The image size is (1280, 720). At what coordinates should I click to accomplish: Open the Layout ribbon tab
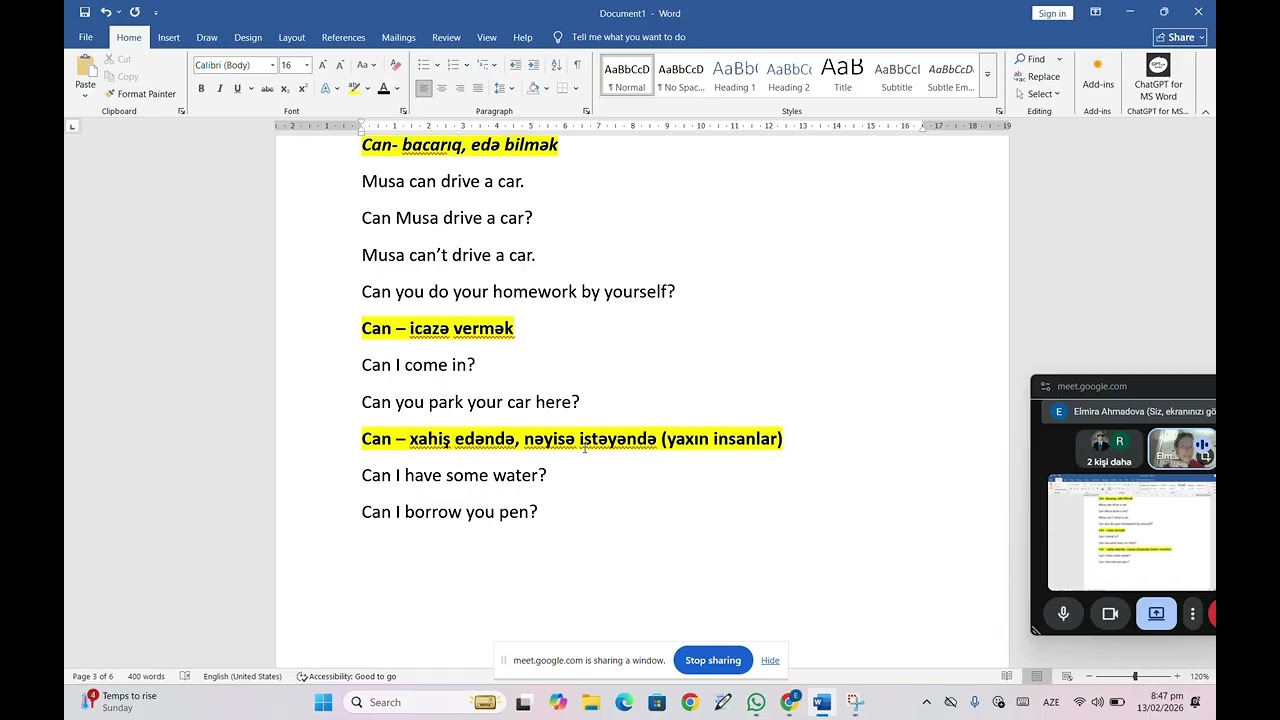[x=291, y=37]
